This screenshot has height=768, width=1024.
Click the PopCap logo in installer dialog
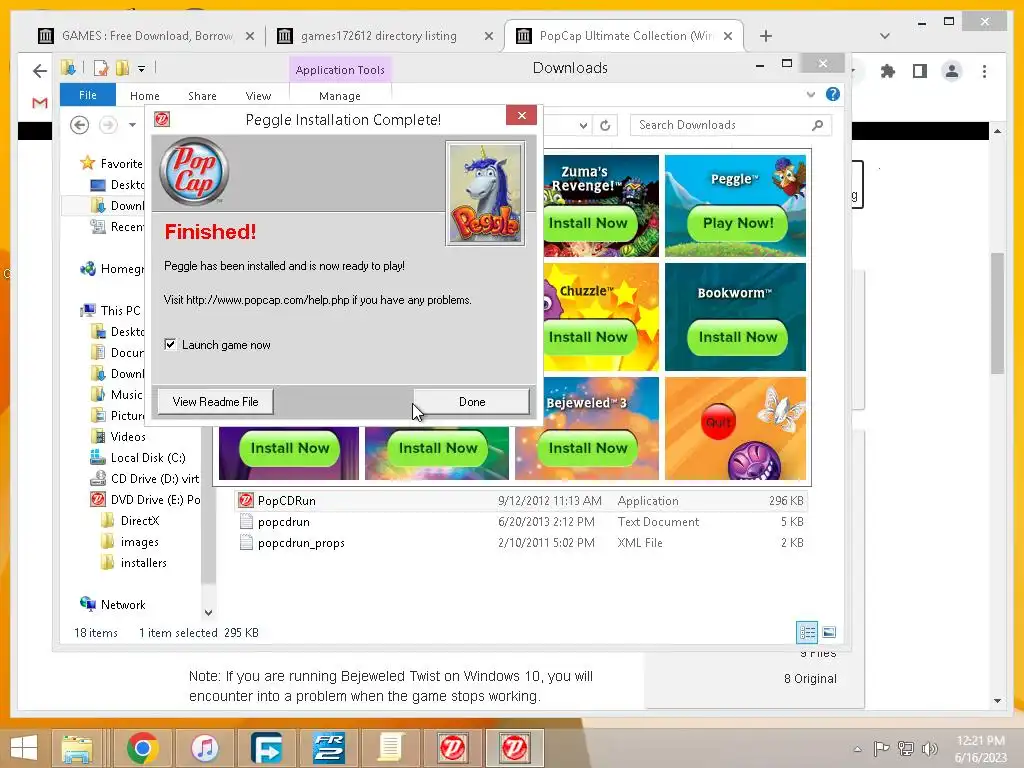tap(194, 171)
